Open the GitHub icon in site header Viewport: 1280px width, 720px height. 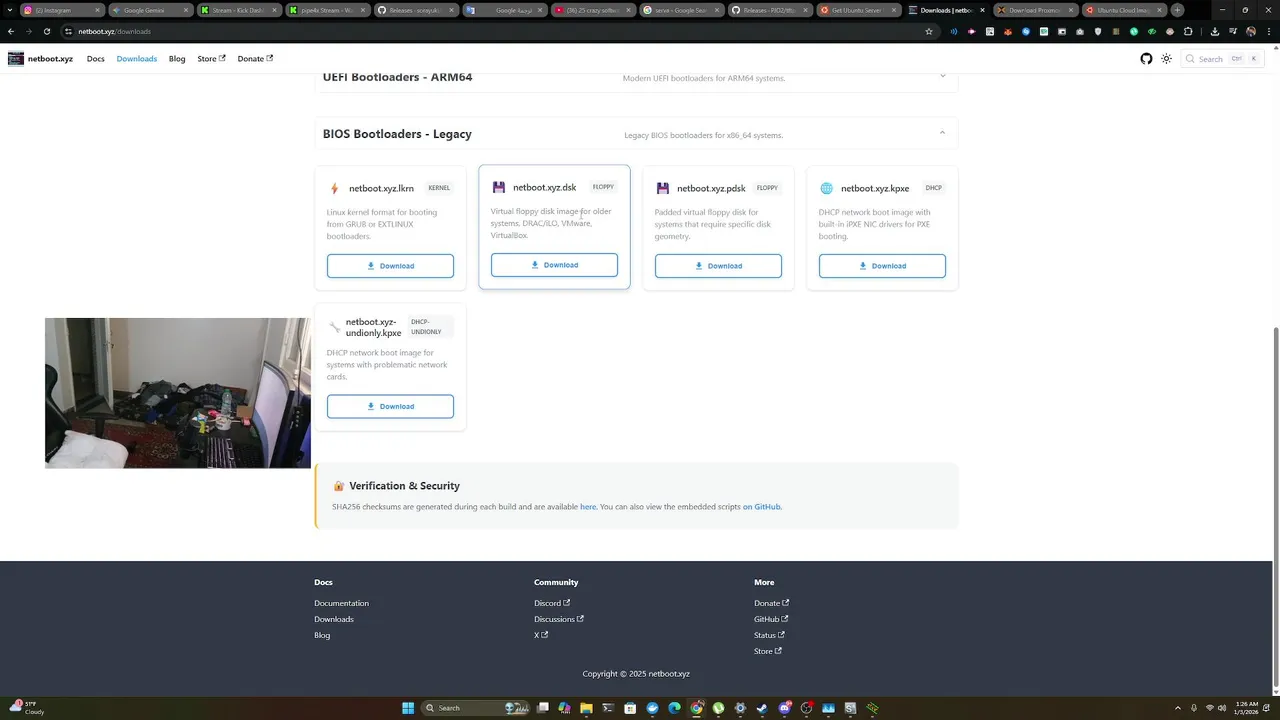(1146, 59)
